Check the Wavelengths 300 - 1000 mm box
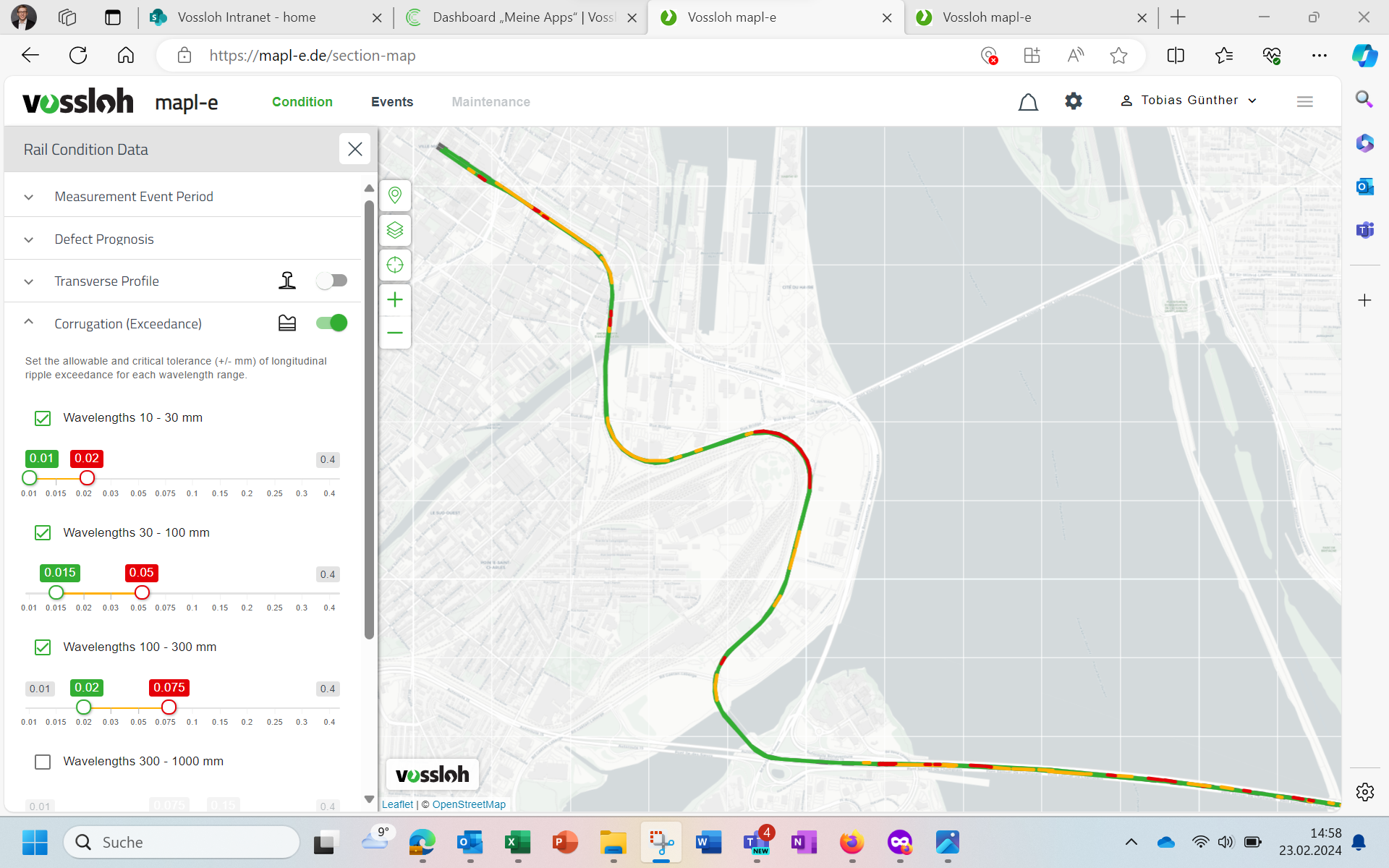Screen dimensions: 1389x868 [x=43, y=762]
